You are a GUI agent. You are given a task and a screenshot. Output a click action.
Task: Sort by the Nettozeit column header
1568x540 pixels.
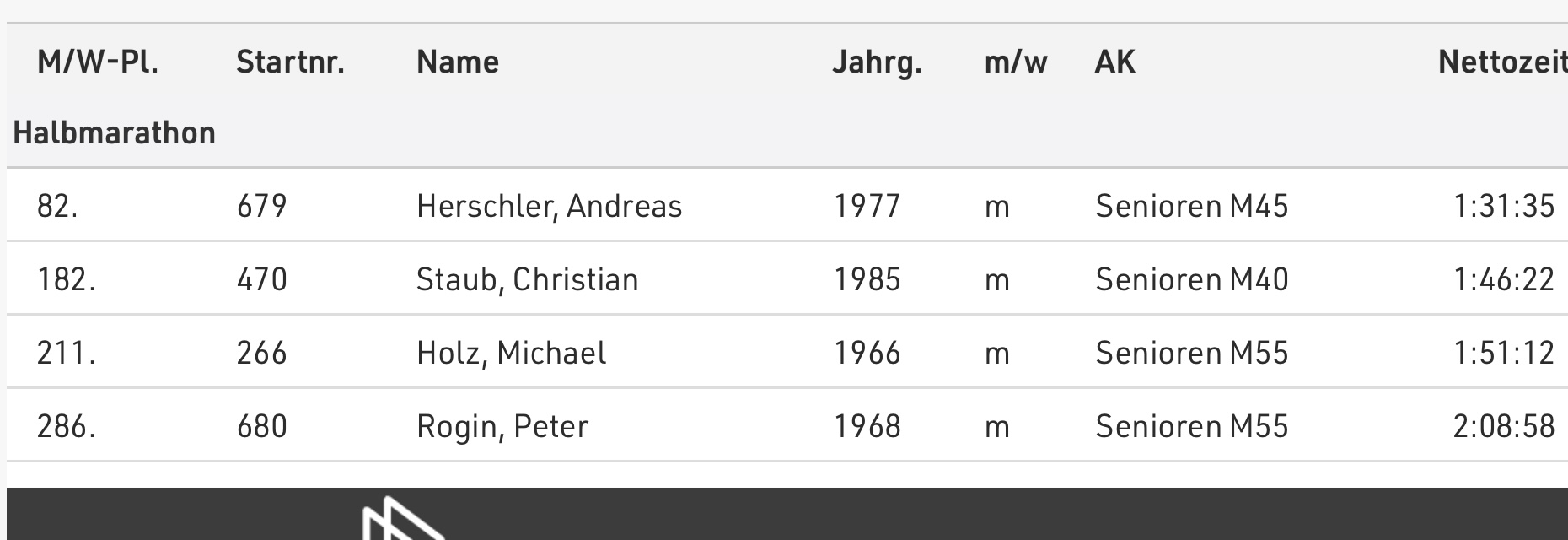[x=1502, y=62]
